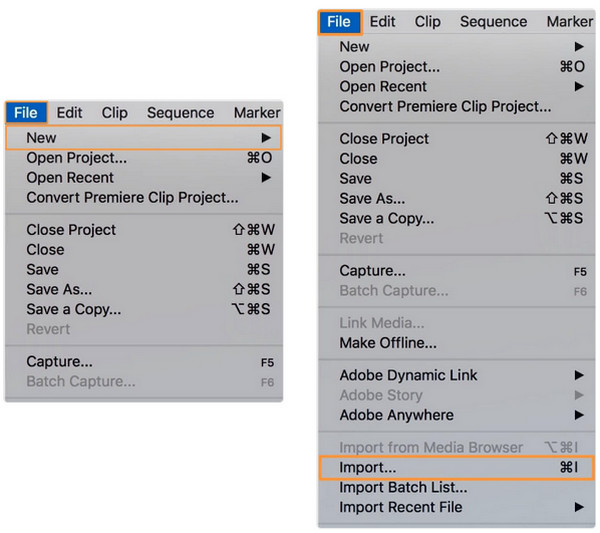Choose Save As in left File menu
This screenshot has height=533, width=600.
(144, 289)
